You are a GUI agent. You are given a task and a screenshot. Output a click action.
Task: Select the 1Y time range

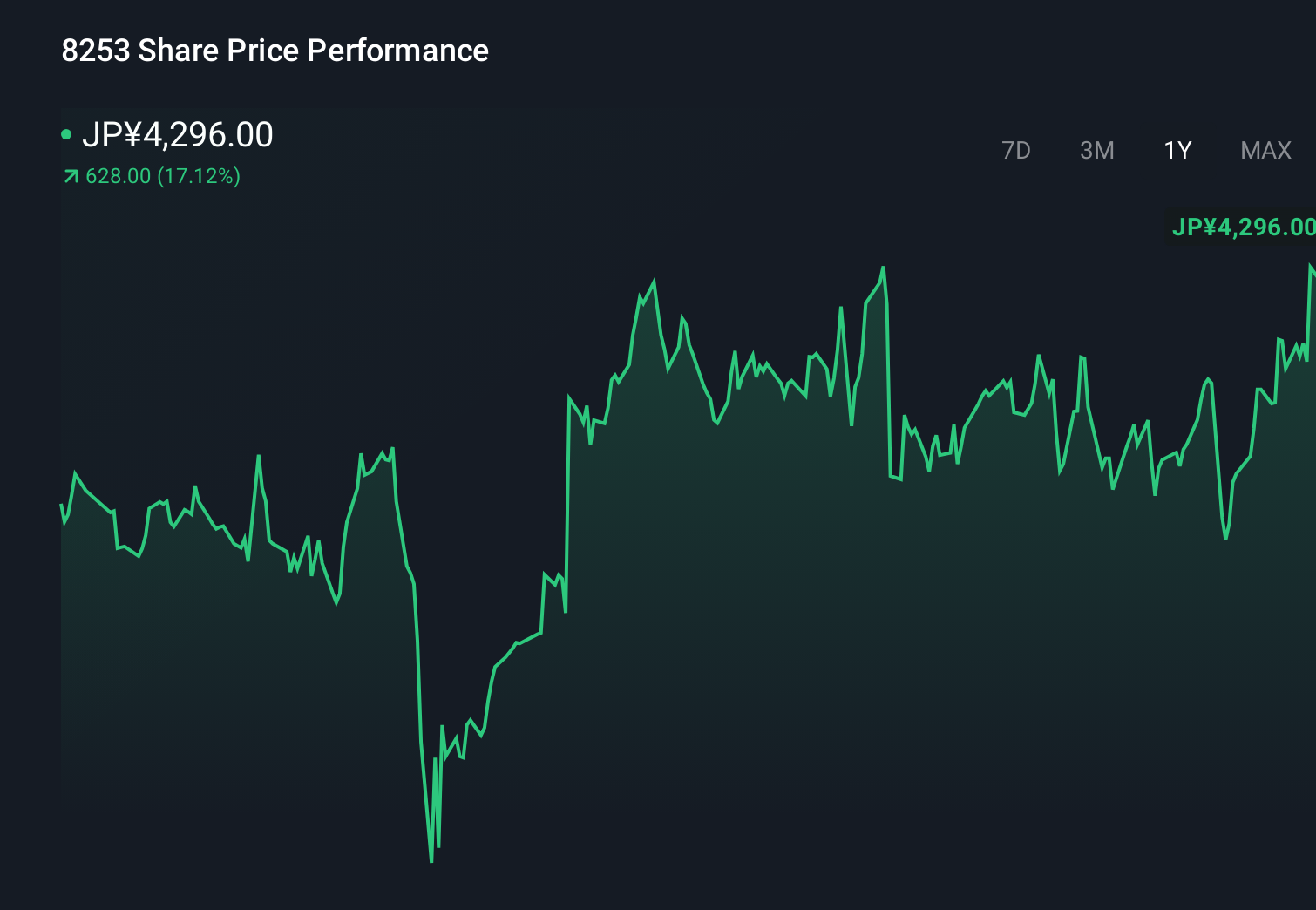(1177, 150)
